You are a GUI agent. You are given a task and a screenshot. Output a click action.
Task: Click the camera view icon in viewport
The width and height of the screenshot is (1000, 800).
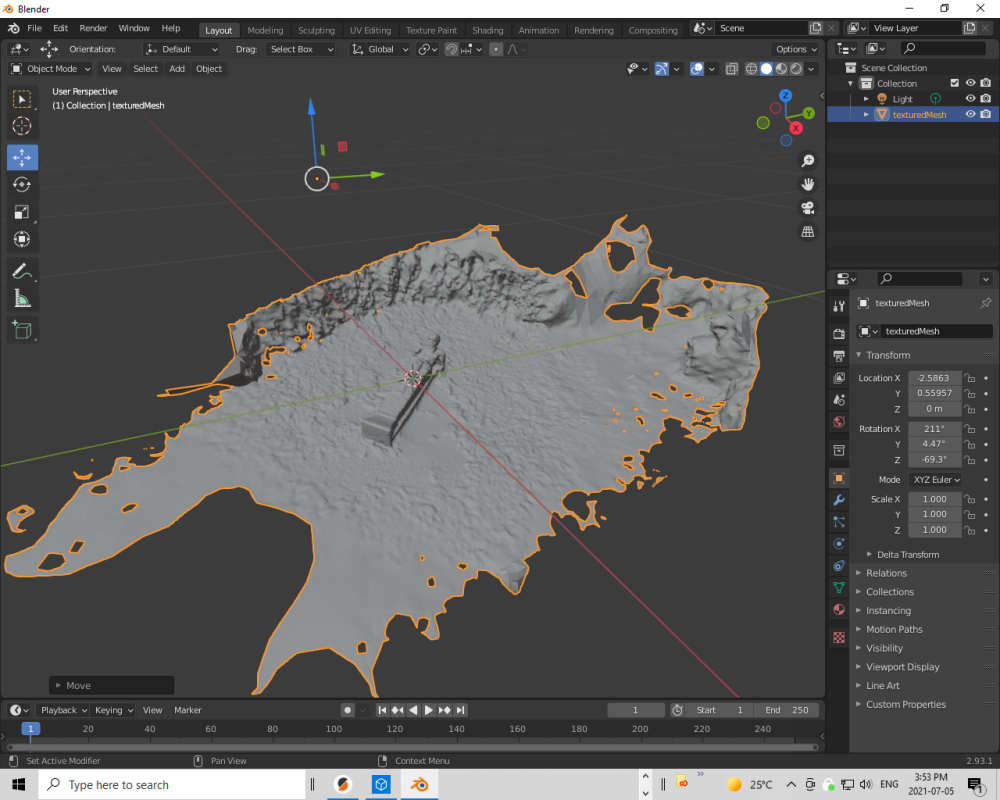807,208
